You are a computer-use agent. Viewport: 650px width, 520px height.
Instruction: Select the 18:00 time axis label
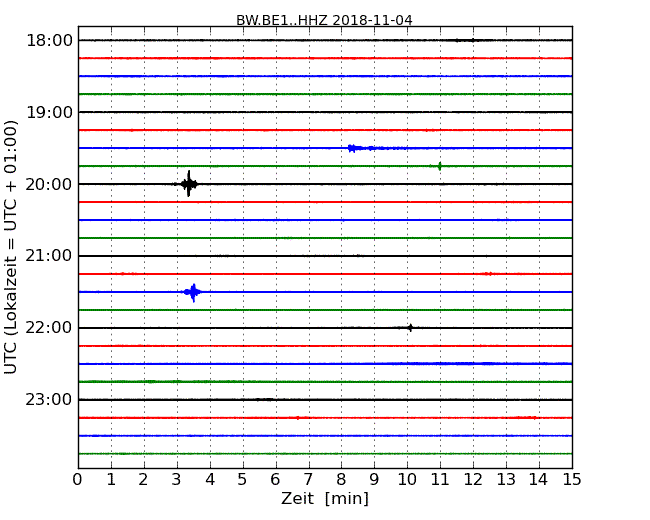pyautogui.click(x=49, y=41)
